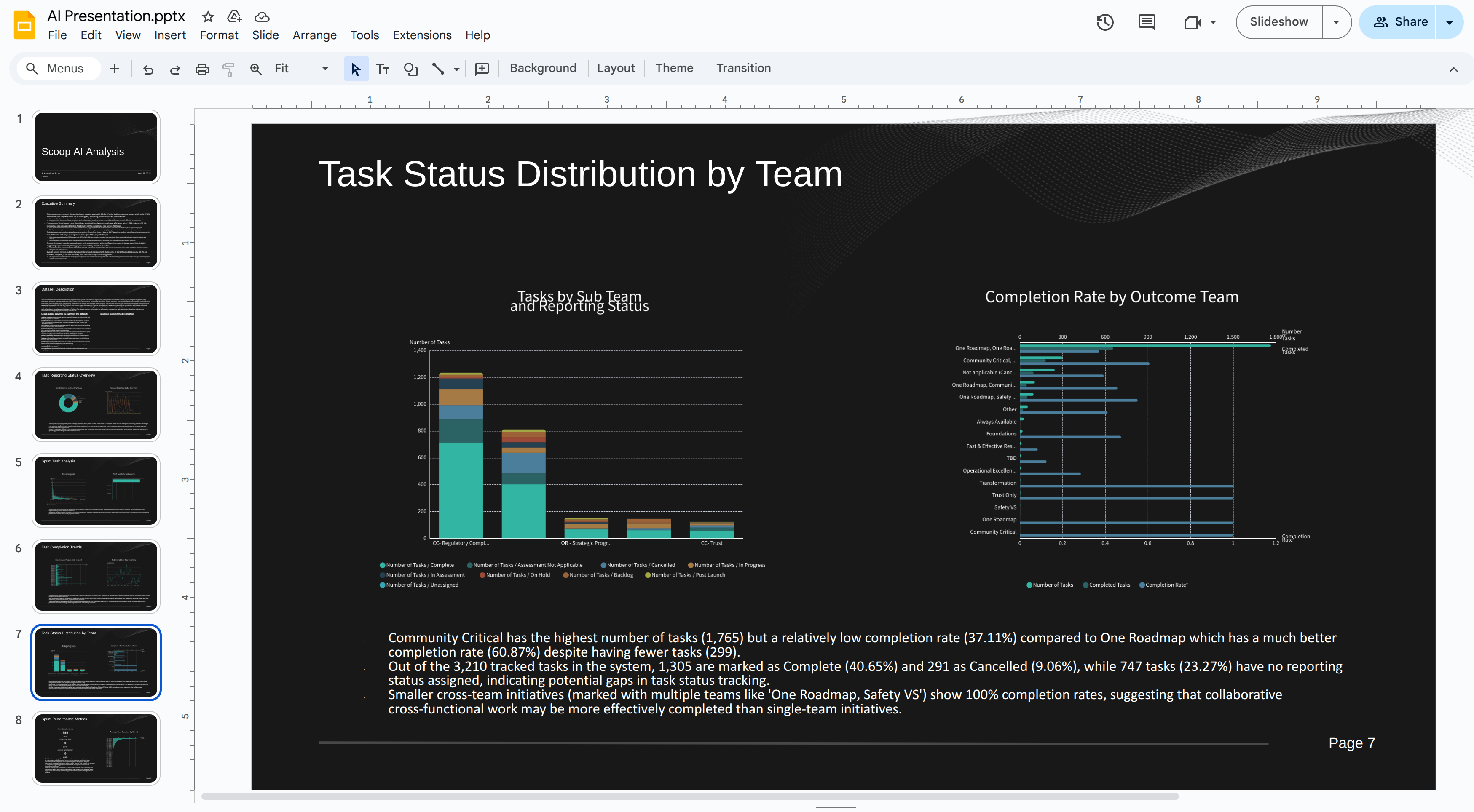The image size is (1474, 812).
Task: Select the shape insert tool
Action: point(410,69)
